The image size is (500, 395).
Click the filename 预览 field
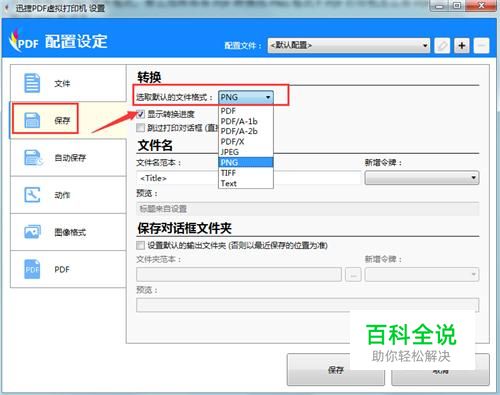pyautogui.click(x=308, y=209)
